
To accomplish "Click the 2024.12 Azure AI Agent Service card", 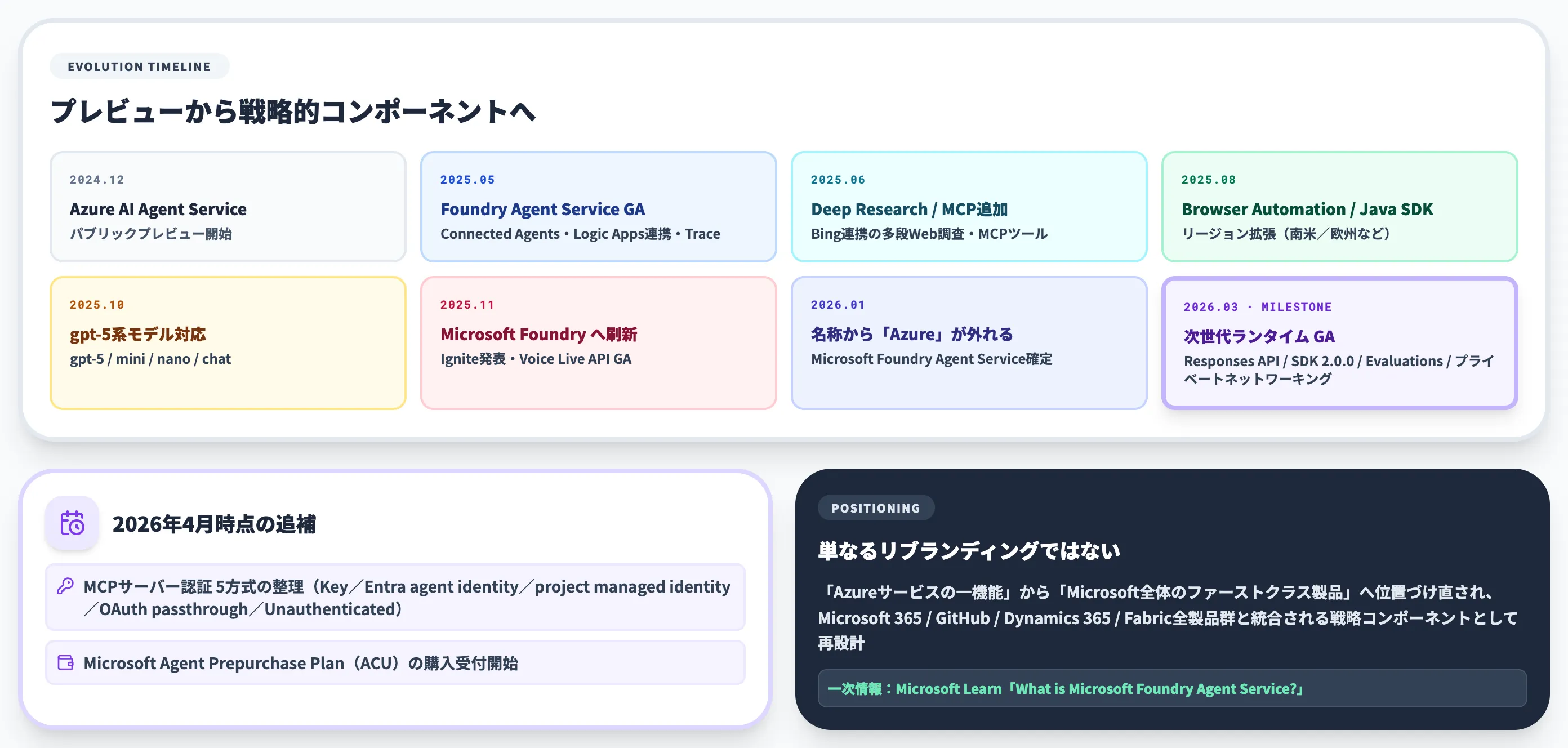I will [x=228, y=207].
